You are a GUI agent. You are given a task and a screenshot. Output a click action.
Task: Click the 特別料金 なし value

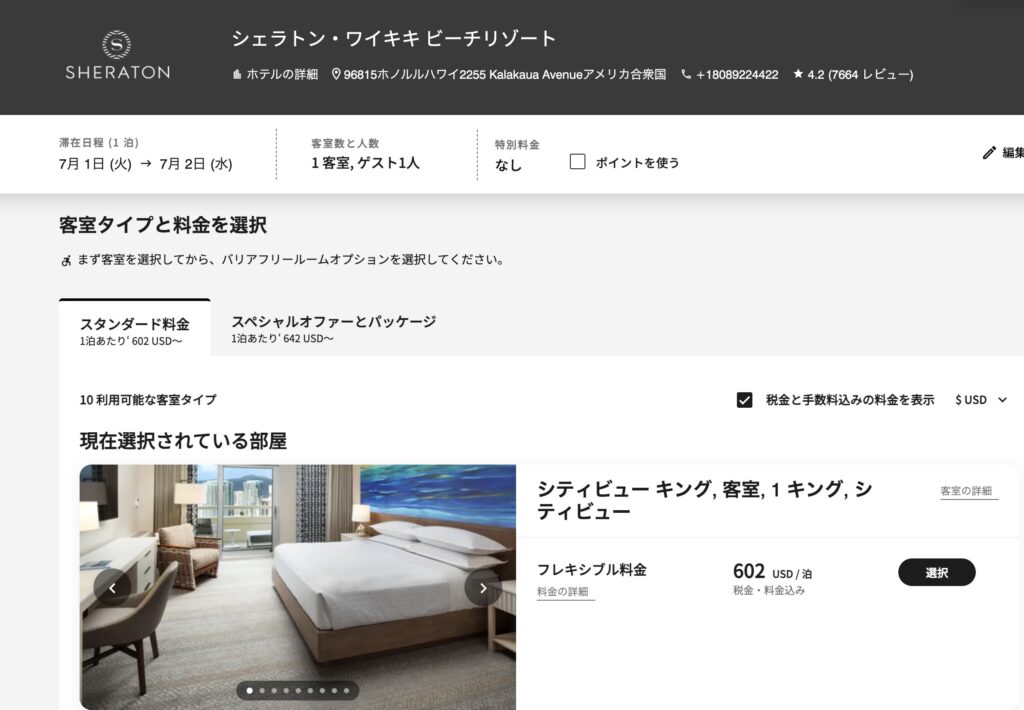[508, 165]
